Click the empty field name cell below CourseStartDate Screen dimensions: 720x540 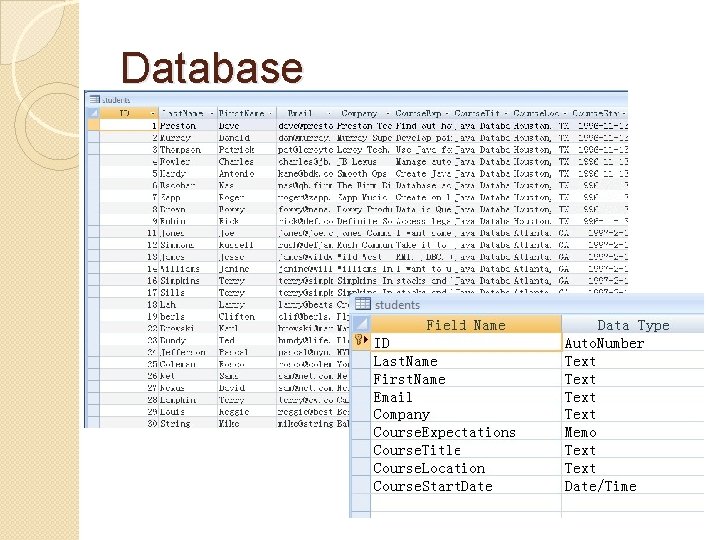point(466,503)
